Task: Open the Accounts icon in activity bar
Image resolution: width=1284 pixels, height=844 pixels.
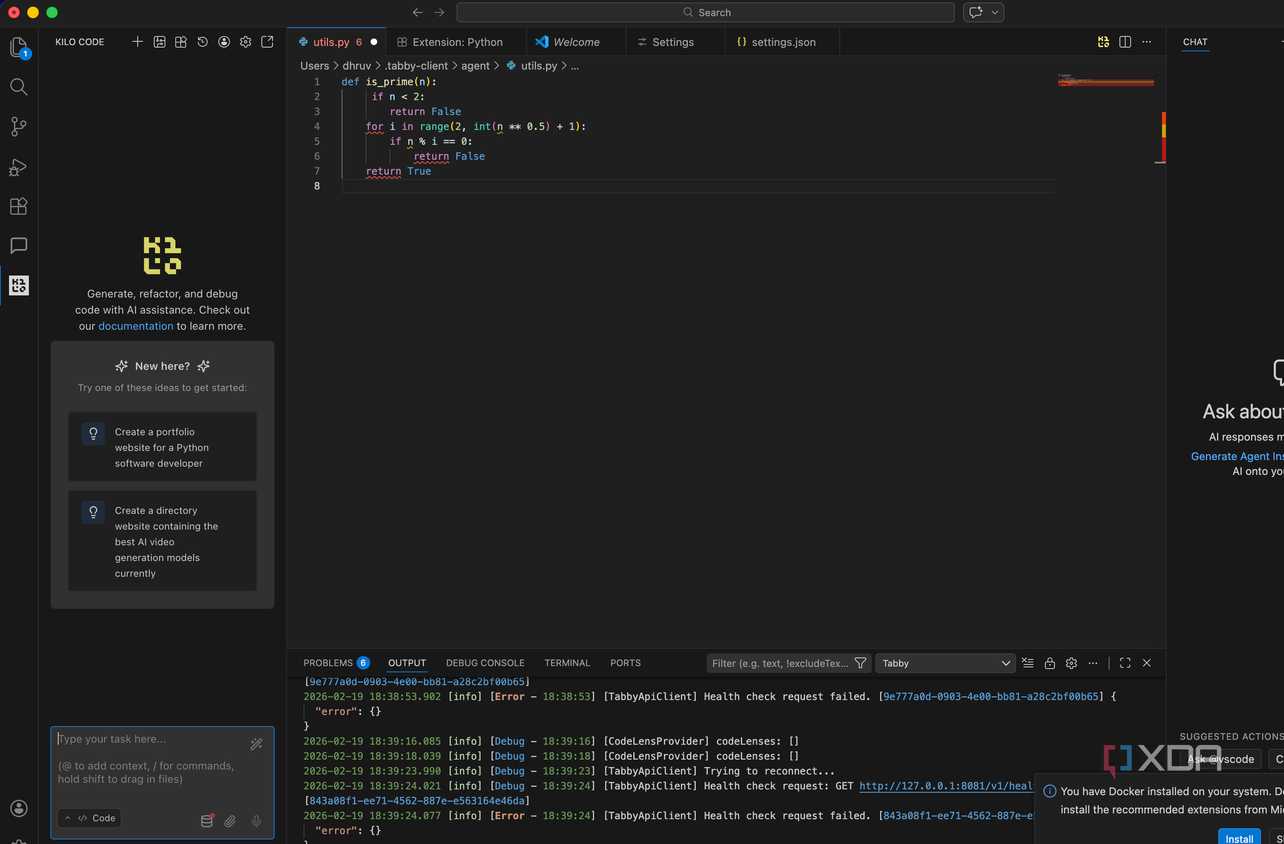Action: tap(18, 808)
